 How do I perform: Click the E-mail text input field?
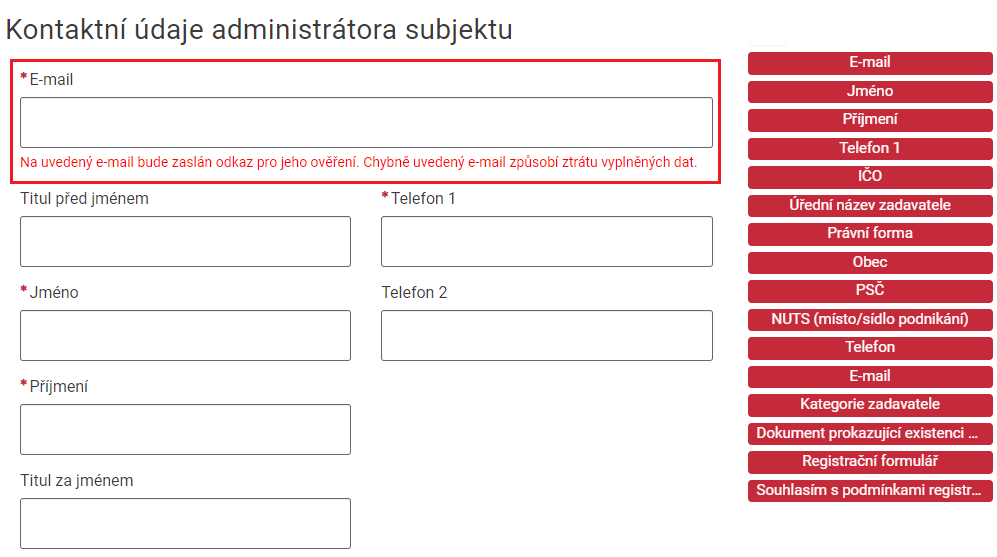pos(366,122)
